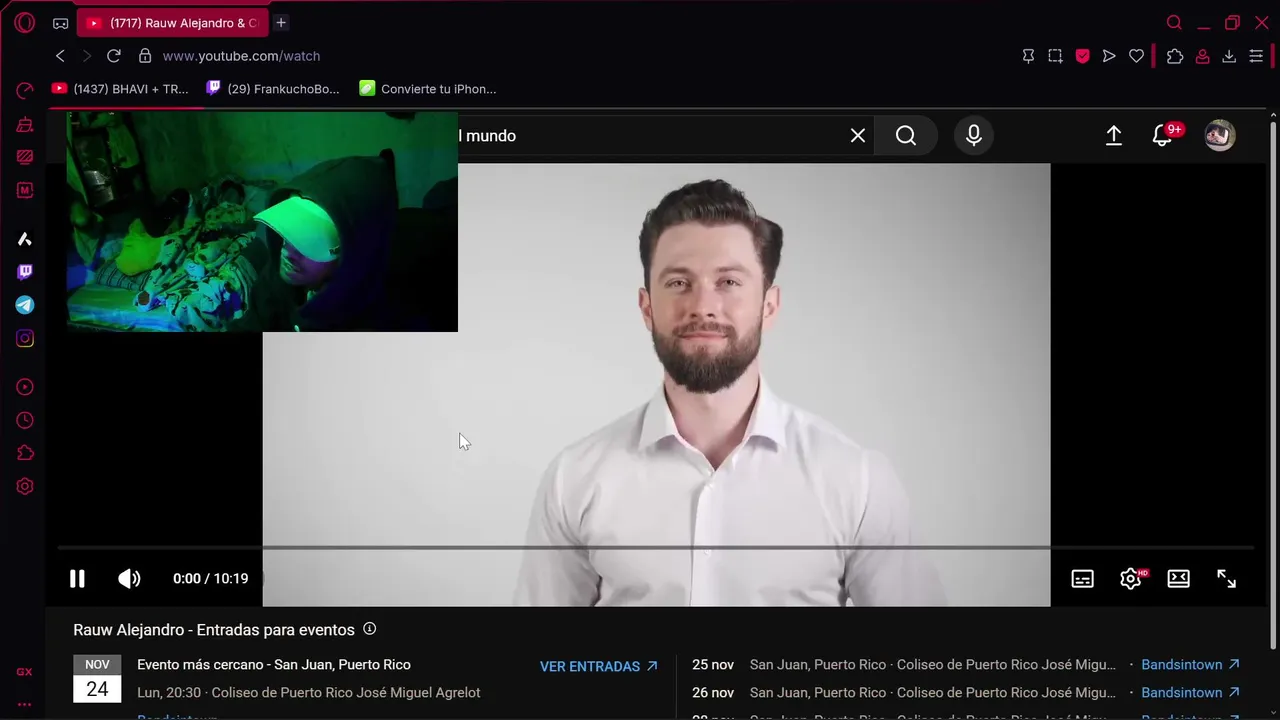Open the red ad blocker shield

point(1082,56)
